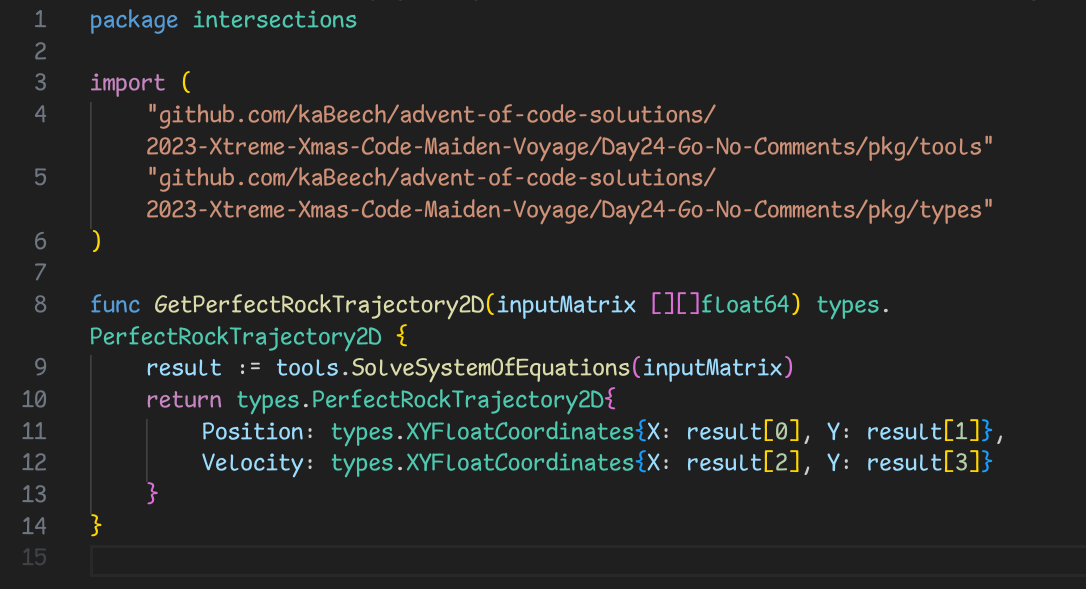Screen dimensions: 1086x589
Task: Click the "func" keyword
Action: [x=115, y=304]
